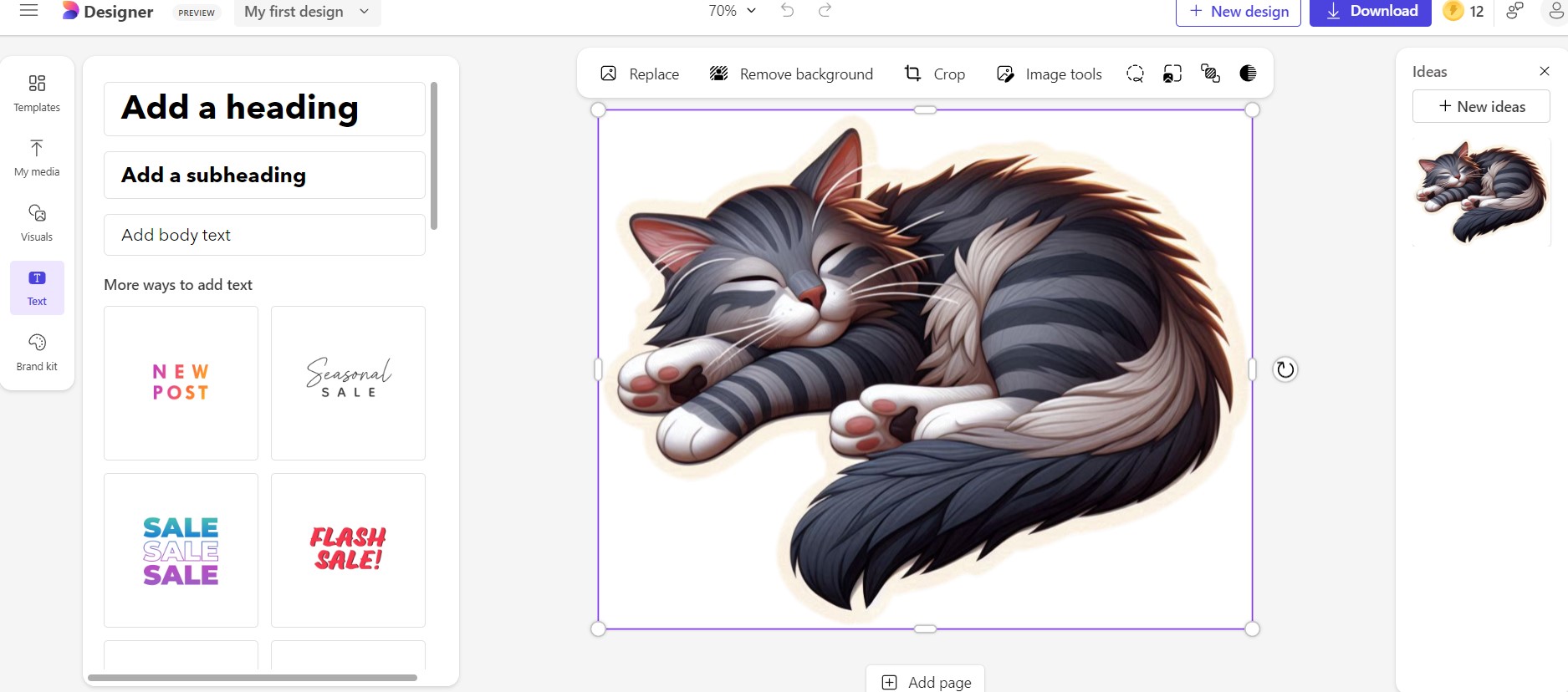Viewport: 1568px width, 692px height.
Task: Click the set as background icon
Action: pos(1172,74)
